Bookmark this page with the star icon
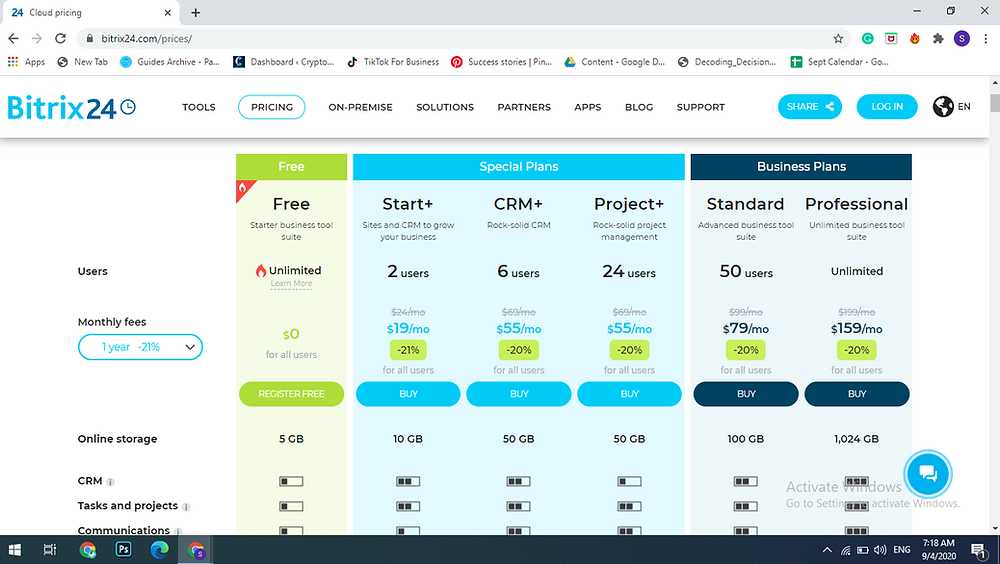This screenshot has height=564, width=1000. (838, 38)
